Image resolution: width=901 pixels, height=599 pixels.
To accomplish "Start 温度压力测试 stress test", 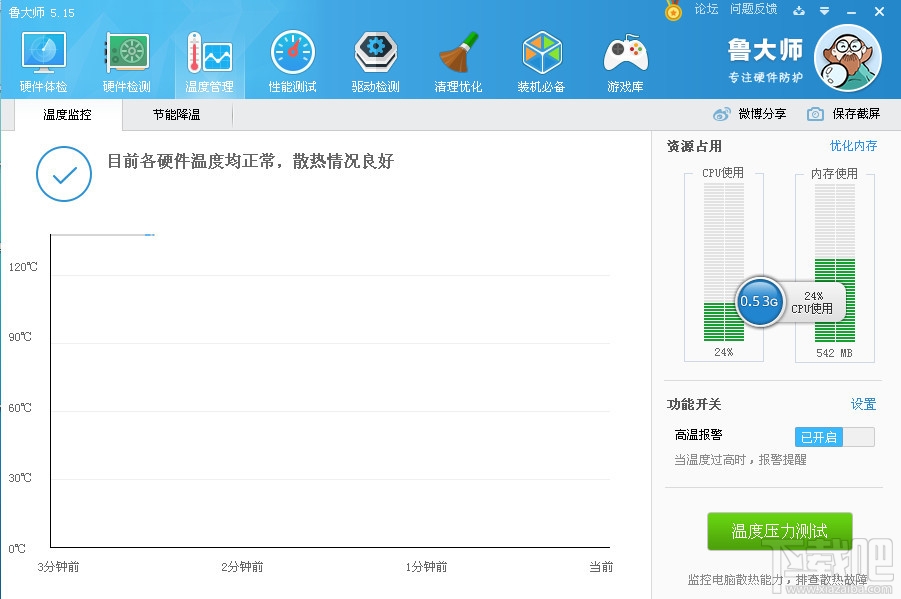I will 780,531.
